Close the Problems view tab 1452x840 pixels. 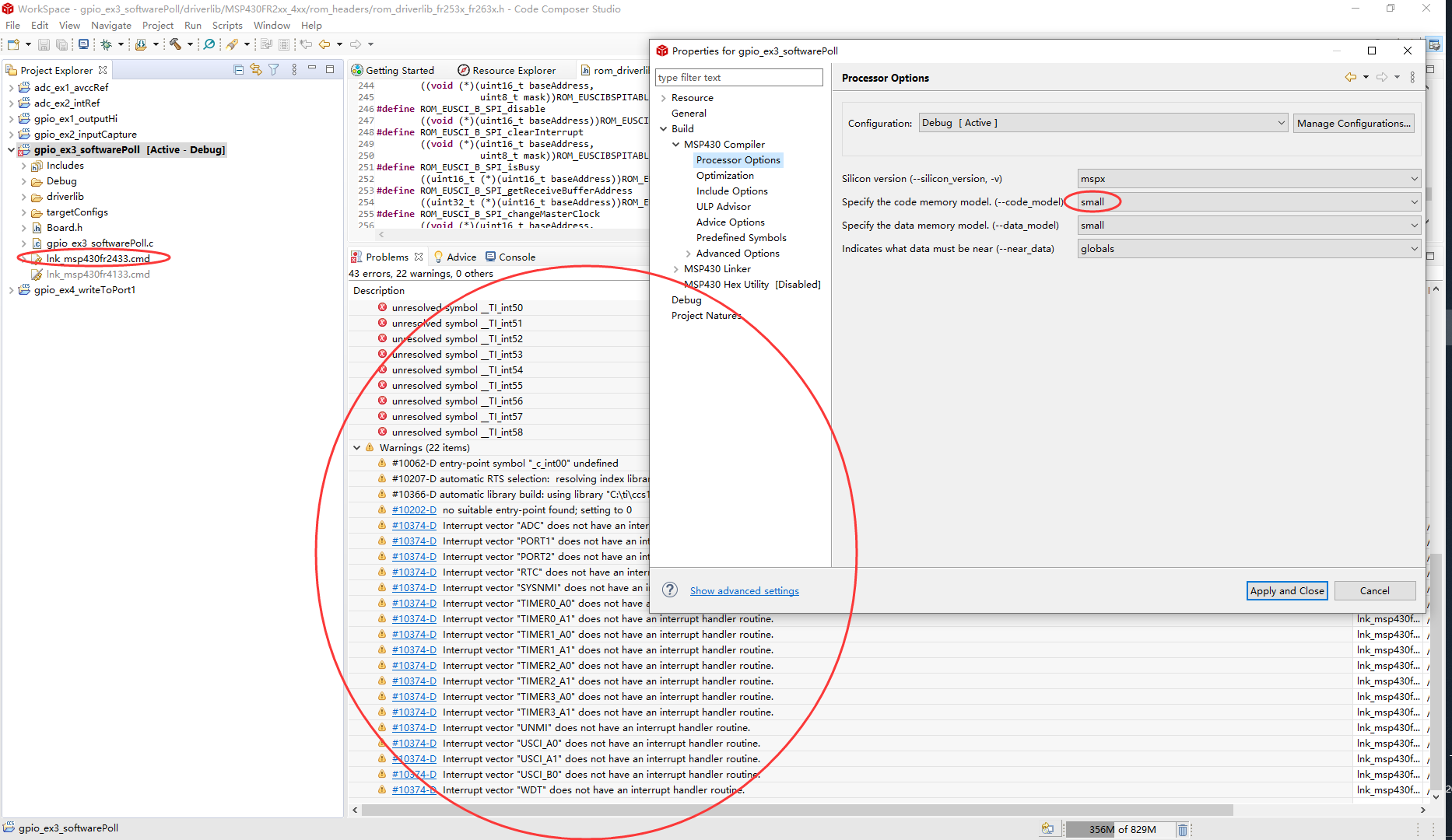click(x=419, y=257)
